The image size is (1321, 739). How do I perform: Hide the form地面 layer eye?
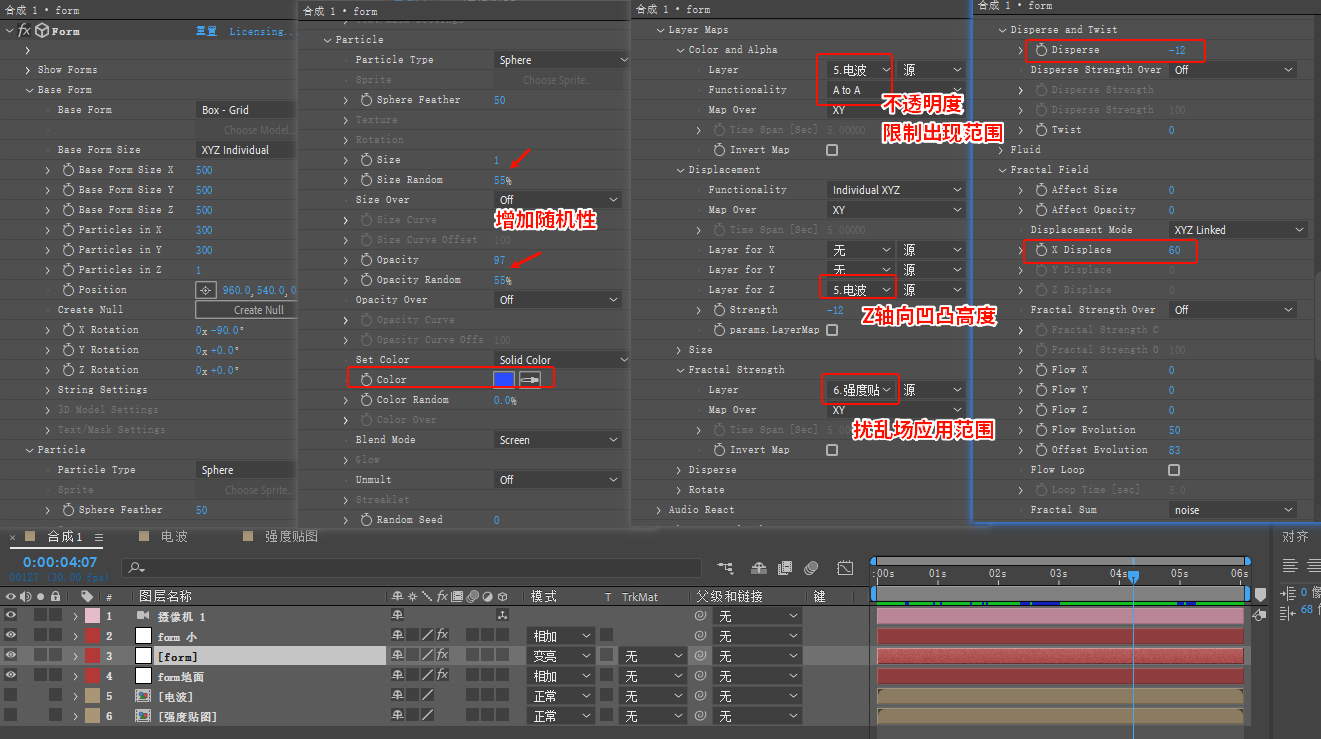11,676
